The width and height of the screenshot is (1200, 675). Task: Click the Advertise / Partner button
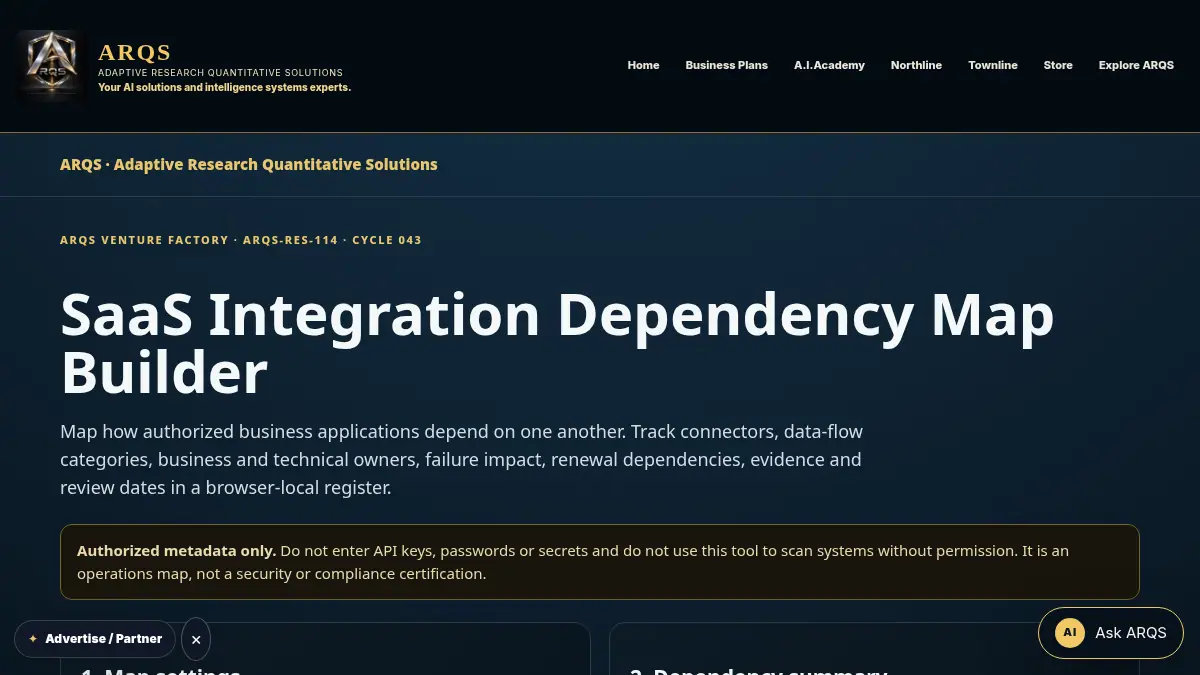point(95,639)
